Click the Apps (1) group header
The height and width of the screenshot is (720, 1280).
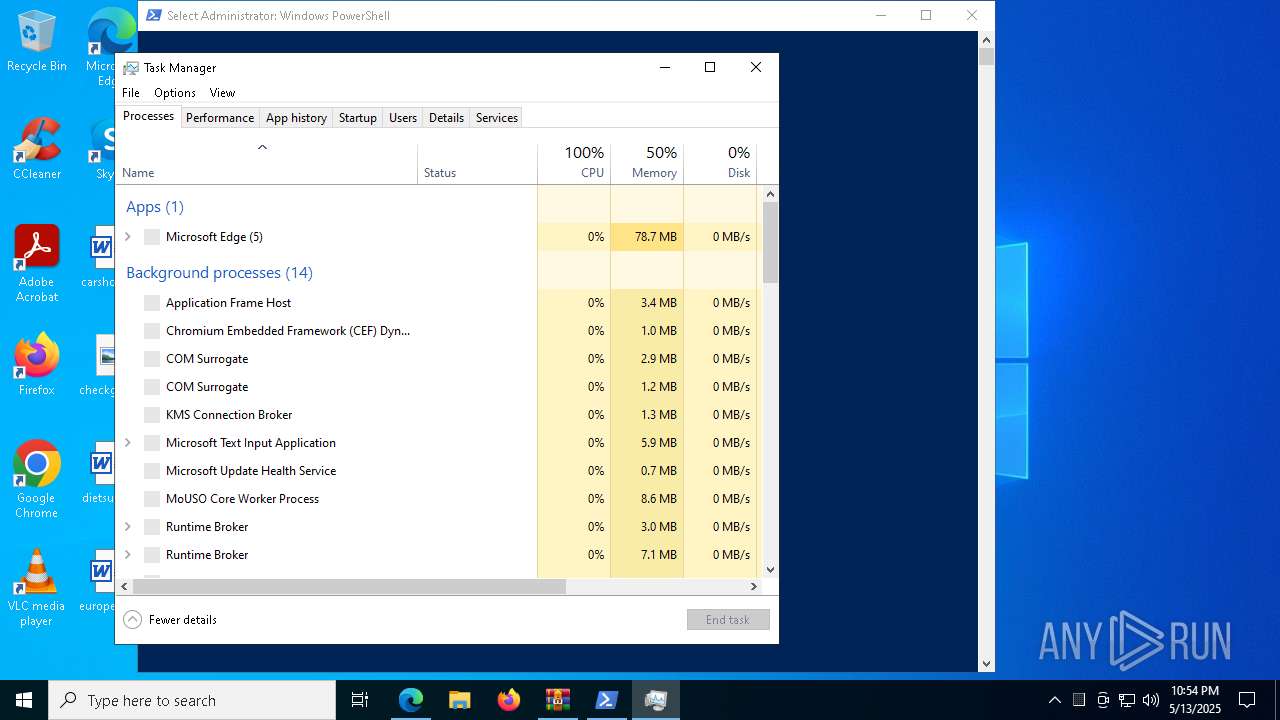(x=155, y=207)
